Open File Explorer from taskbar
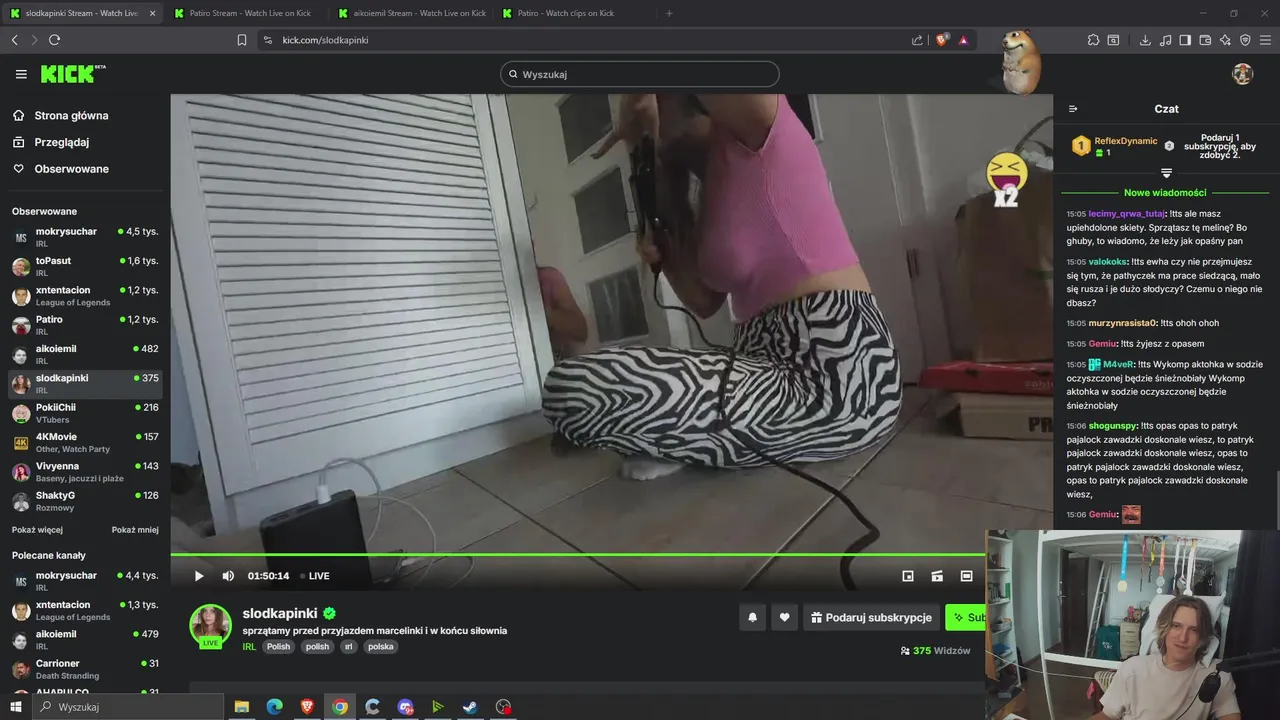Image resolution: width=1280 pixels, height=720 pixels. pos(241,707)
